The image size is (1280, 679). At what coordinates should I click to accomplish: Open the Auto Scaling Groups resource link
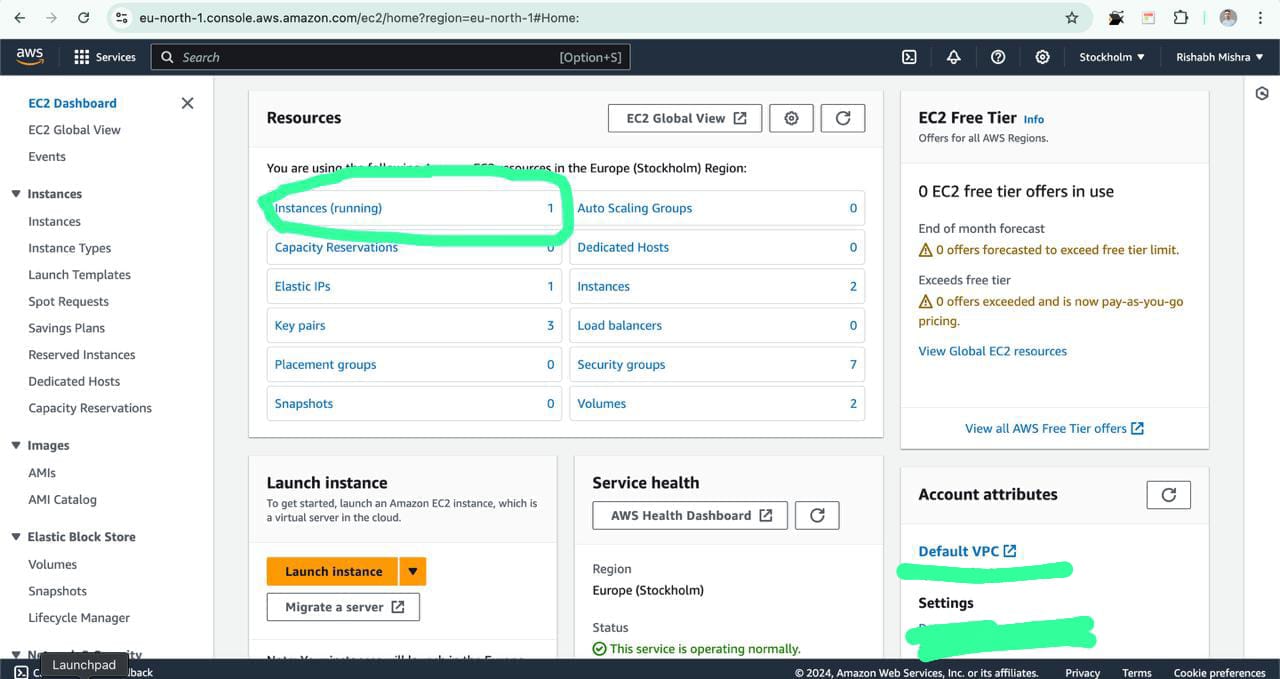(x=634, y=208)
